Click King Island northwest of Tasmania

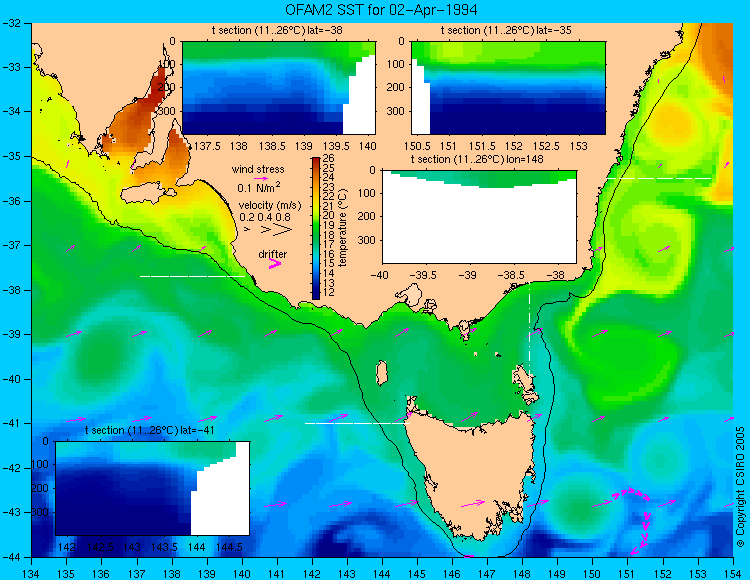(x=381, y=373)
